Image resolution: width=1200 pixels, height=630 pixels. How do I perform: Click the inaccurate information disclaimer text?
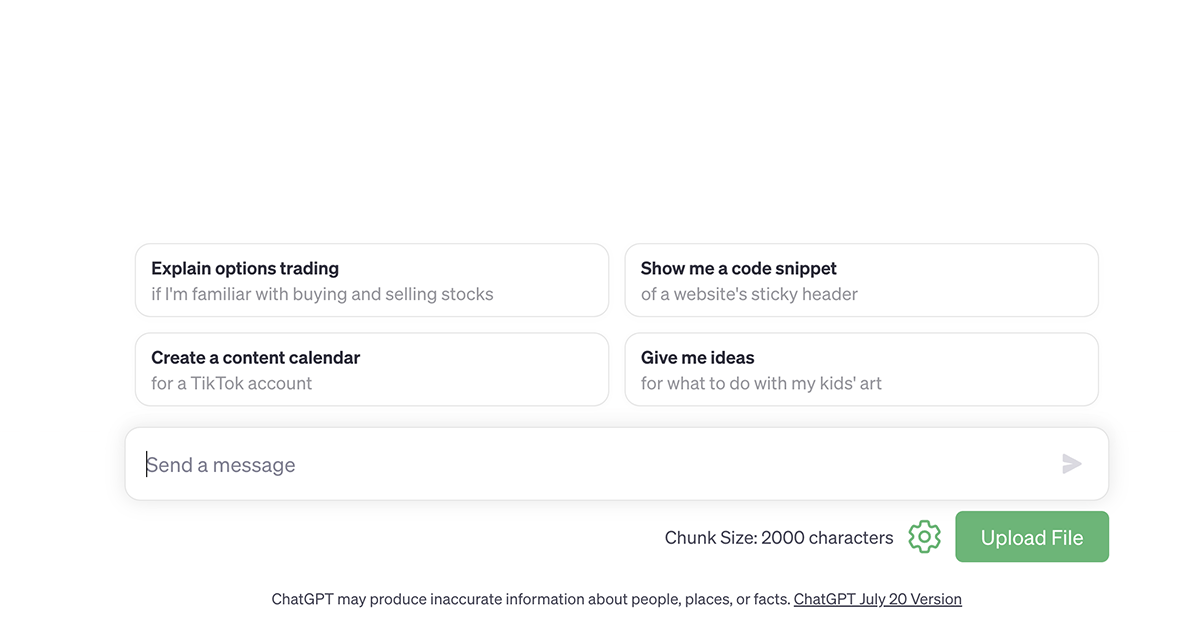(x=530, y=599)
